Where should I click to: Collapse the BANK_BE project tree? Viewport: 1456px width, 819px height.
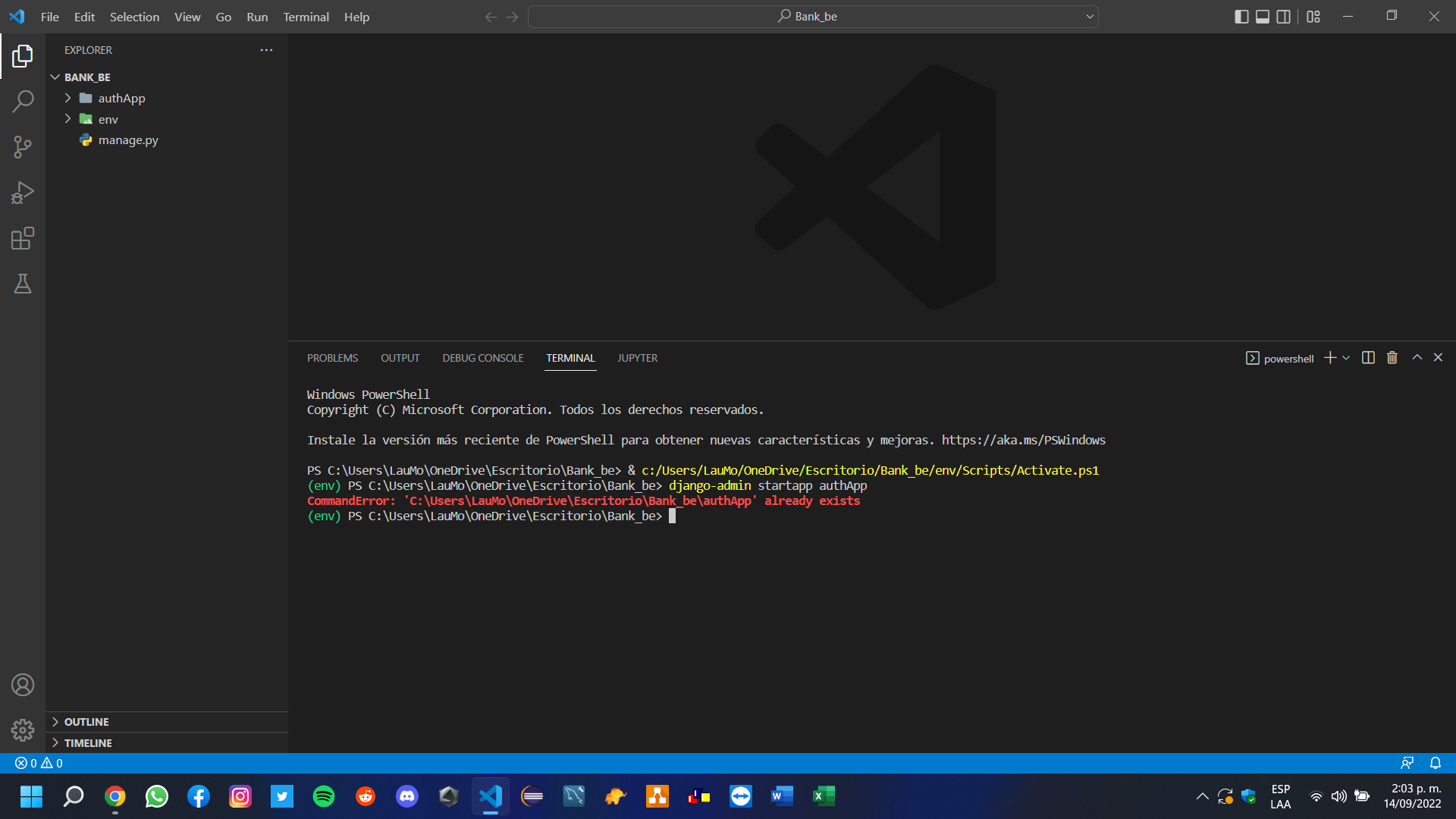pyautogui.click(x=54, y=77)
